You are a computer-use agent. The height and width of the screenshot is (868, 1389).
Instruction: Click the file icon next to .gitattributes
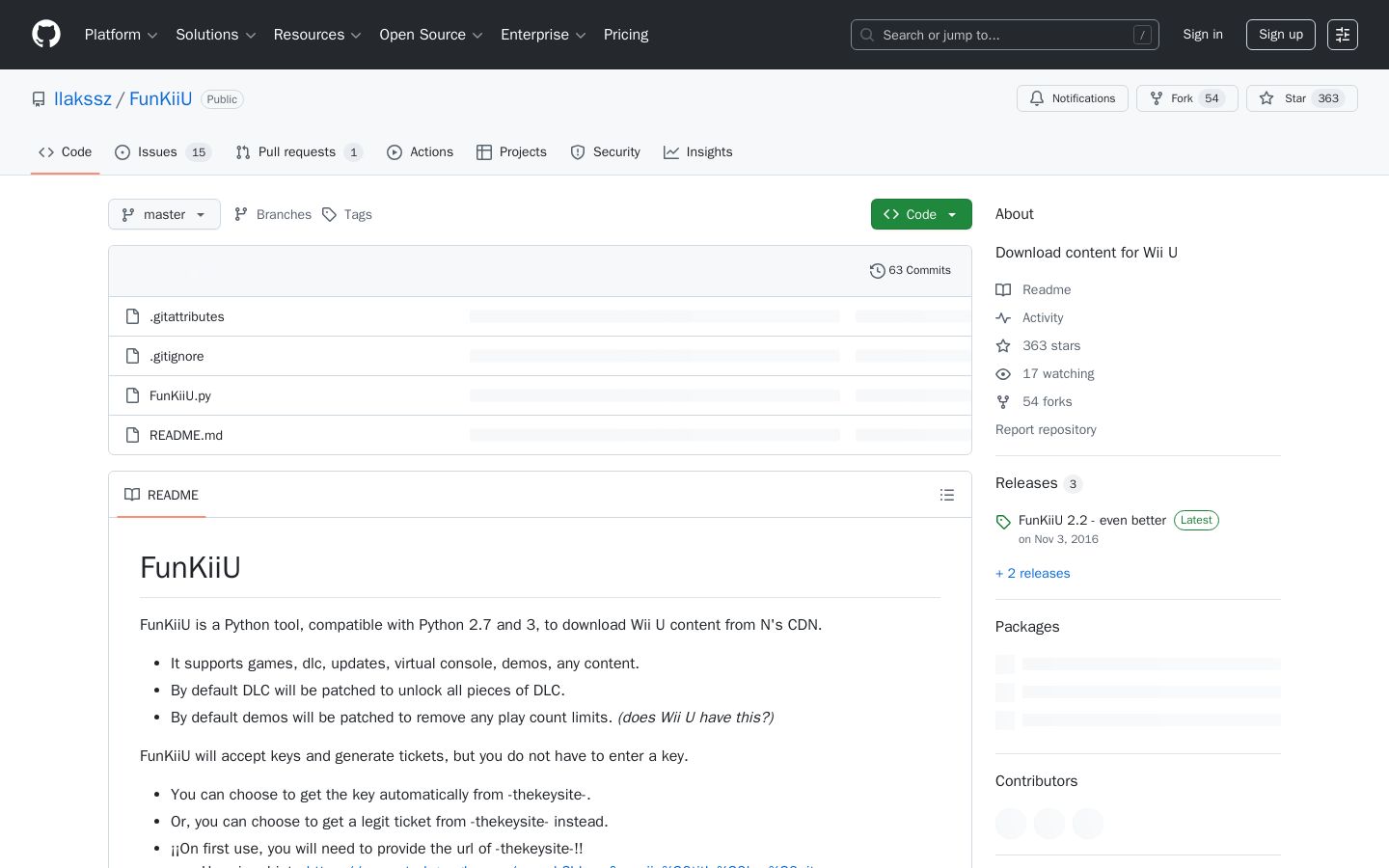[x=133, y=316]
